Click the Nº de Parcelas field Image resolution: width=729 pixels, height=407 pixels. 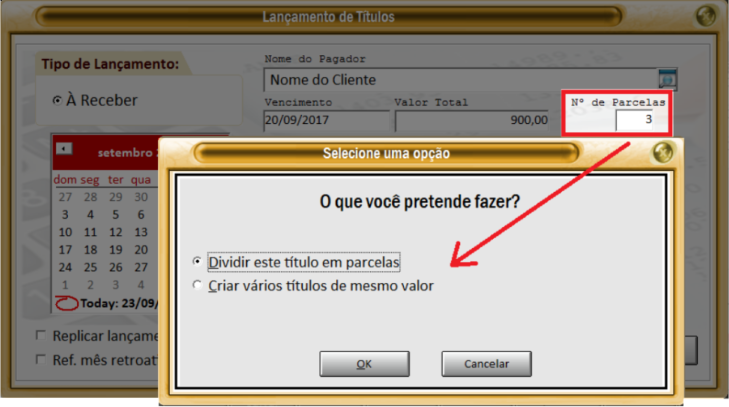click(635, 120)
